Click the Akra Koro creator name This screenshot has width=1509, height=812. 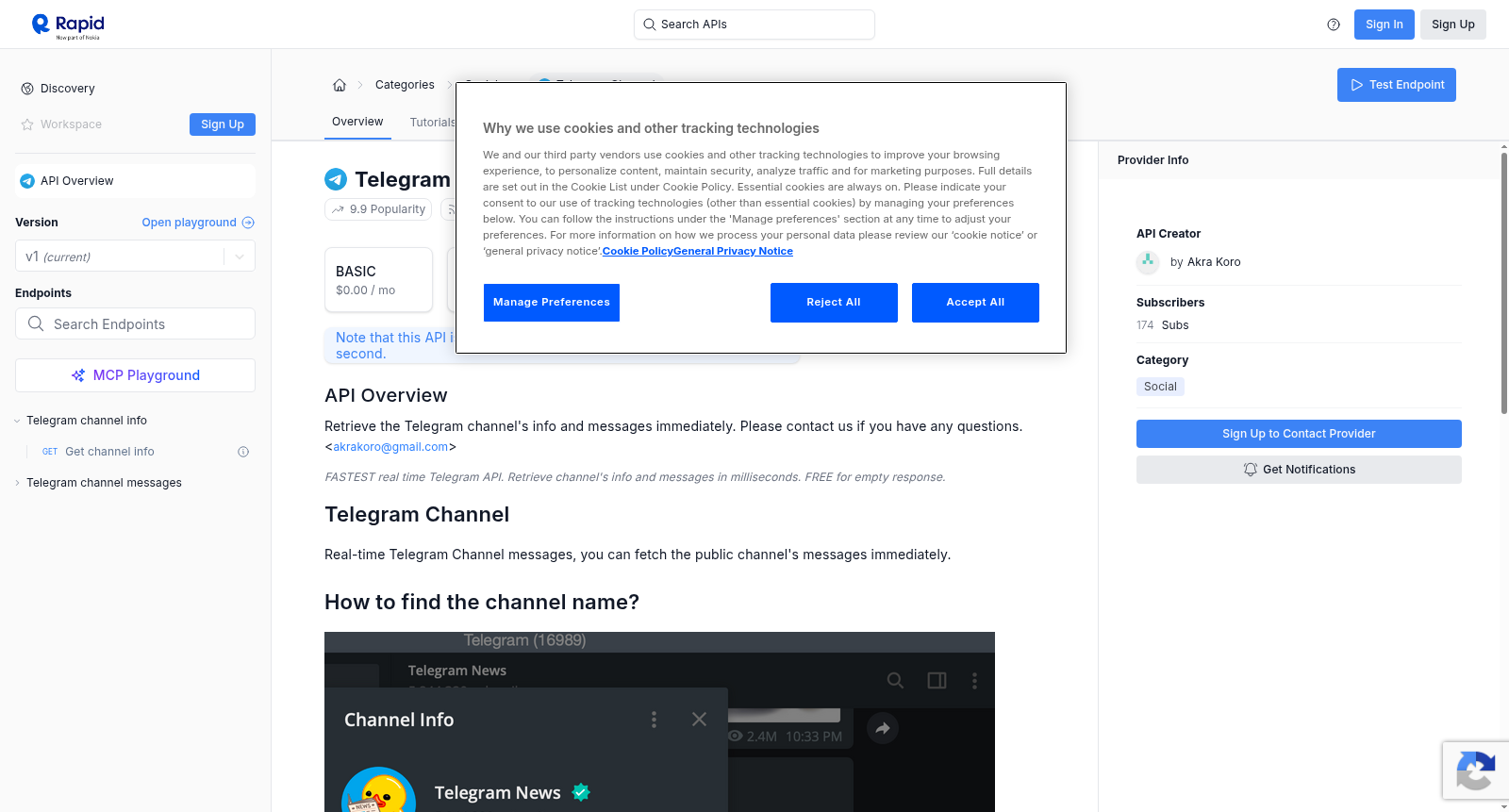[1214, 262]
